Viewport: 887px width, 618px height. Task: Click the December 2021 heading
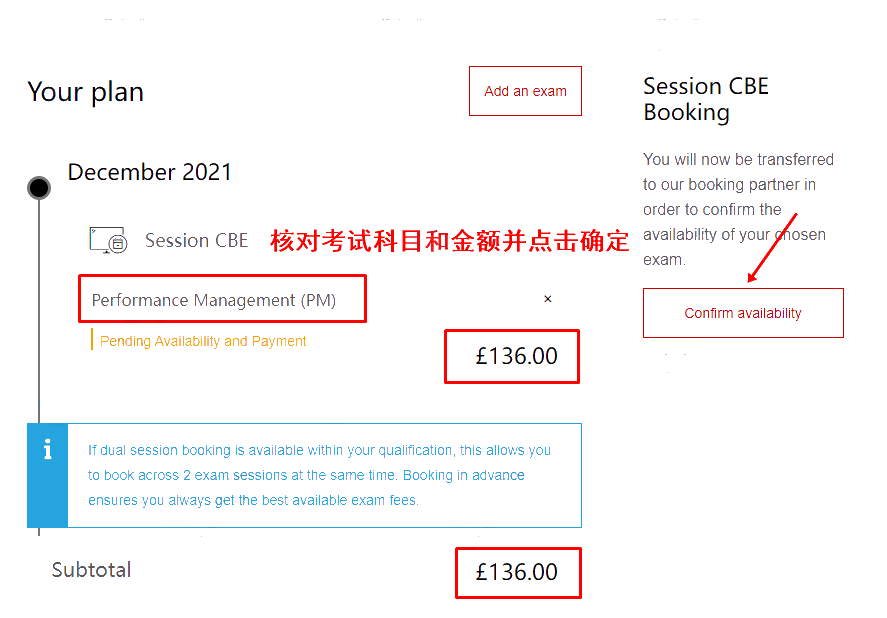tap(150, 172)
